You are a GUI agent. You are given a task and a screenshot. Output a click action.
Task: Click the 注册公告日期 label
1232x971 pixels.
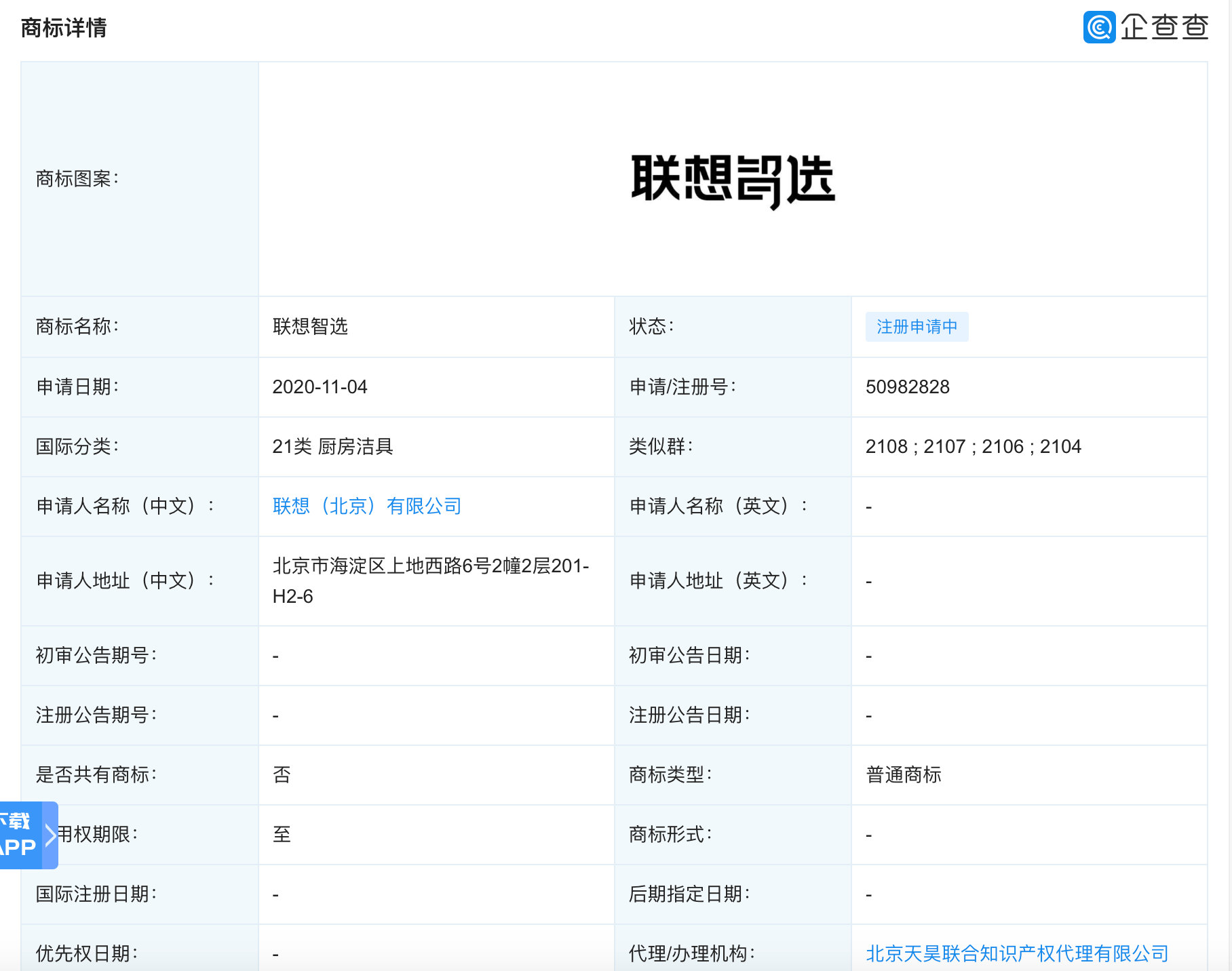pyautogui.click(x=689, y=715)
